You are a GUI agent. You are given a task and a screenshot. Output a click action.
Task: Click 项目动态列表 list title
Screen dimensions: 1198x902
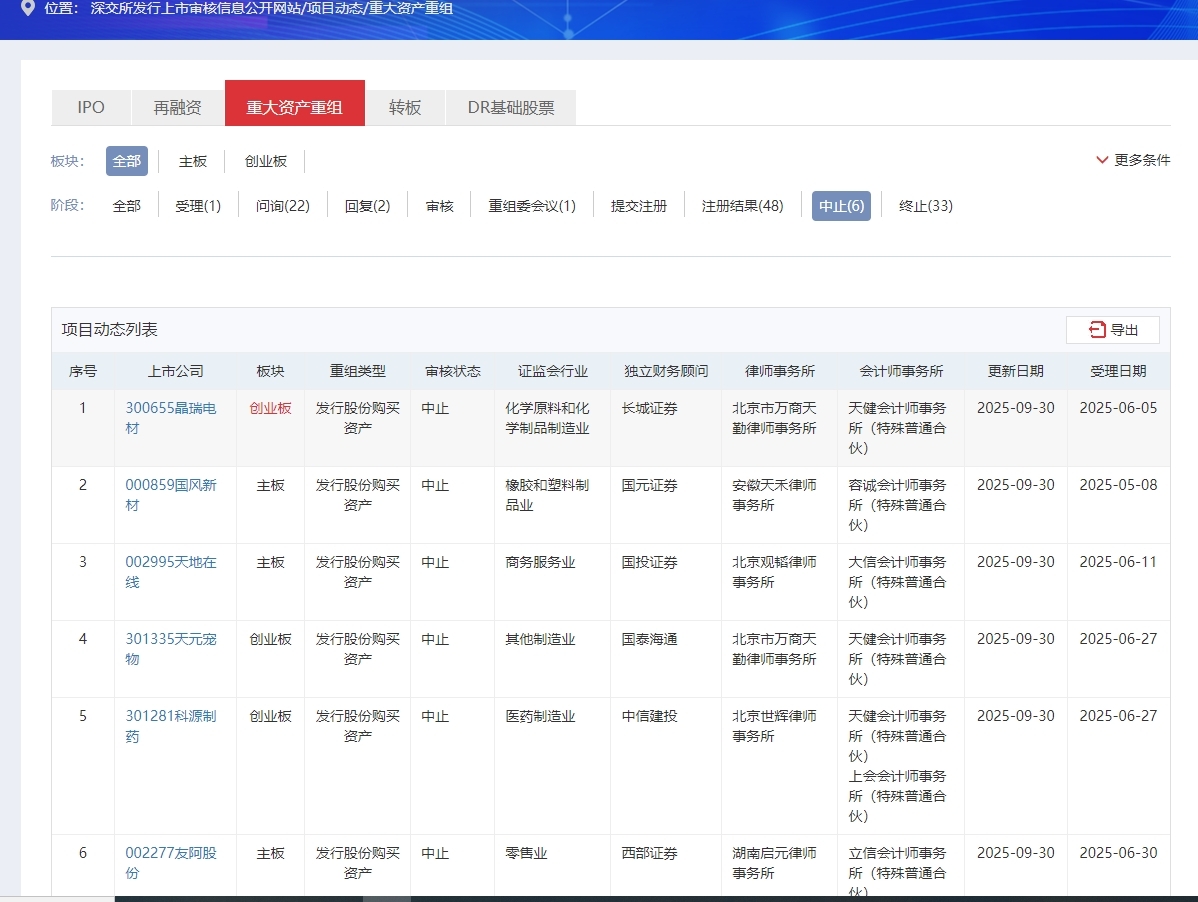click(x=109, y=330)
